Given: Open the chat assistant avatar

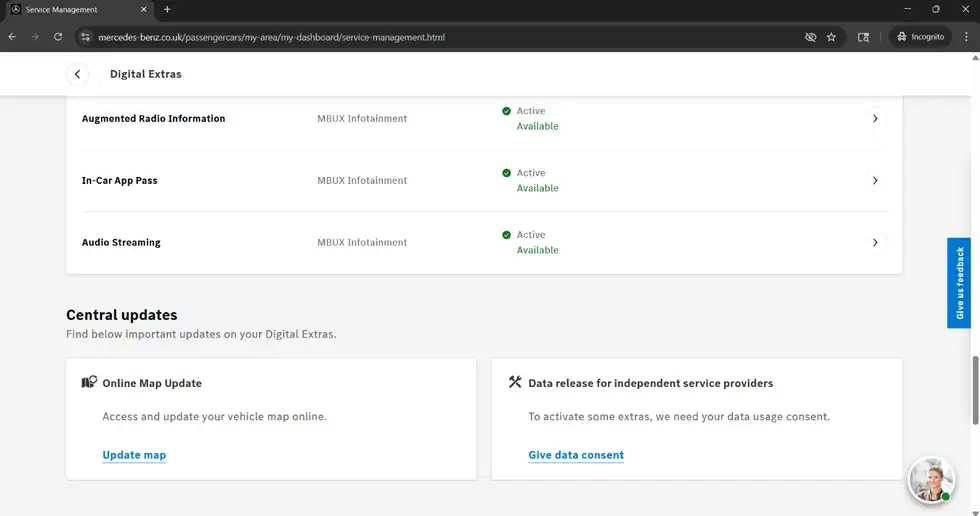Looking at the screenshot, I should (931, 480).
